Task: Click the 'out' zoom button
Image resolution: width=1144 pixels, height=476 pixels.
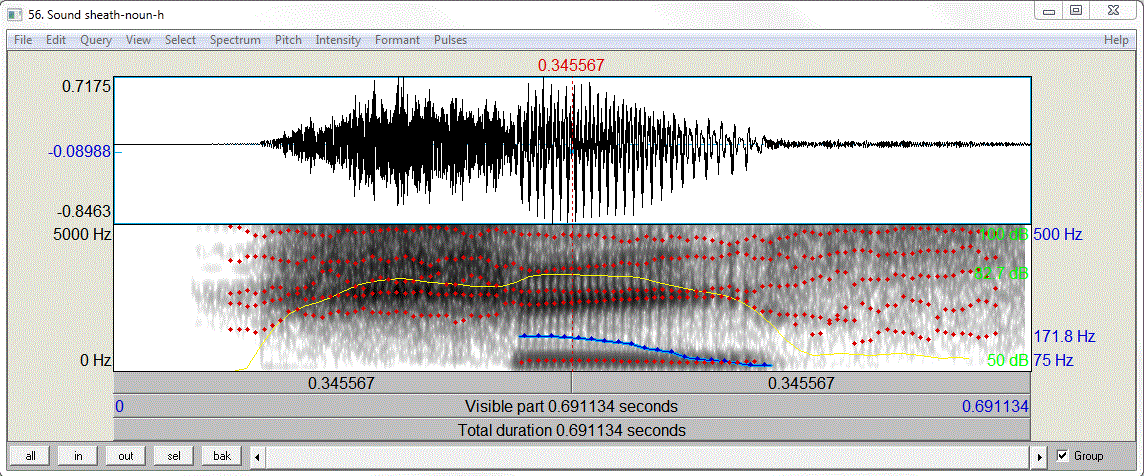Action: tap(126, 456)
